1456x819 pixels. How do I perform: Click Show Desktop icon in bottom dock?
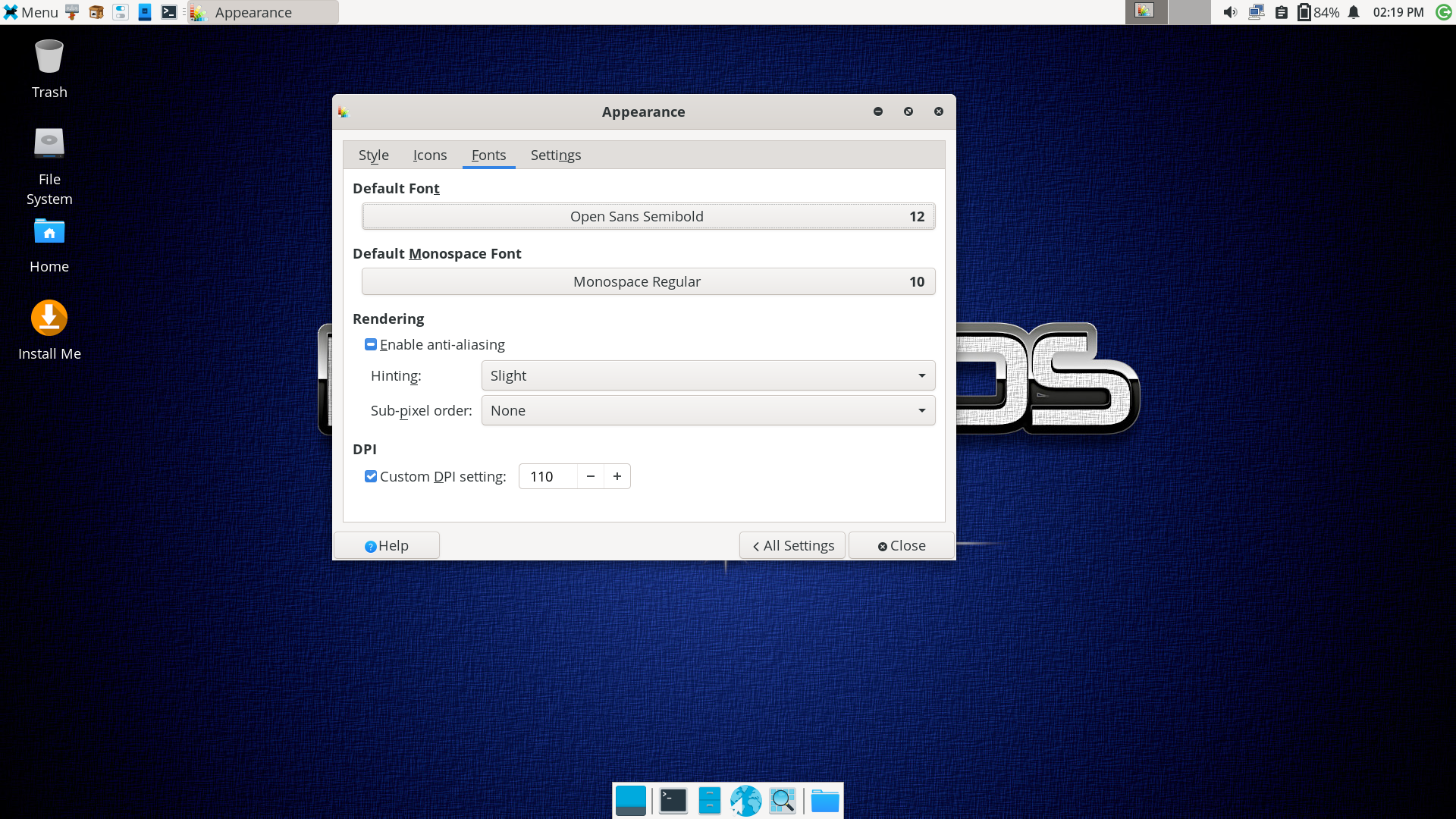(x=631, y=801)
